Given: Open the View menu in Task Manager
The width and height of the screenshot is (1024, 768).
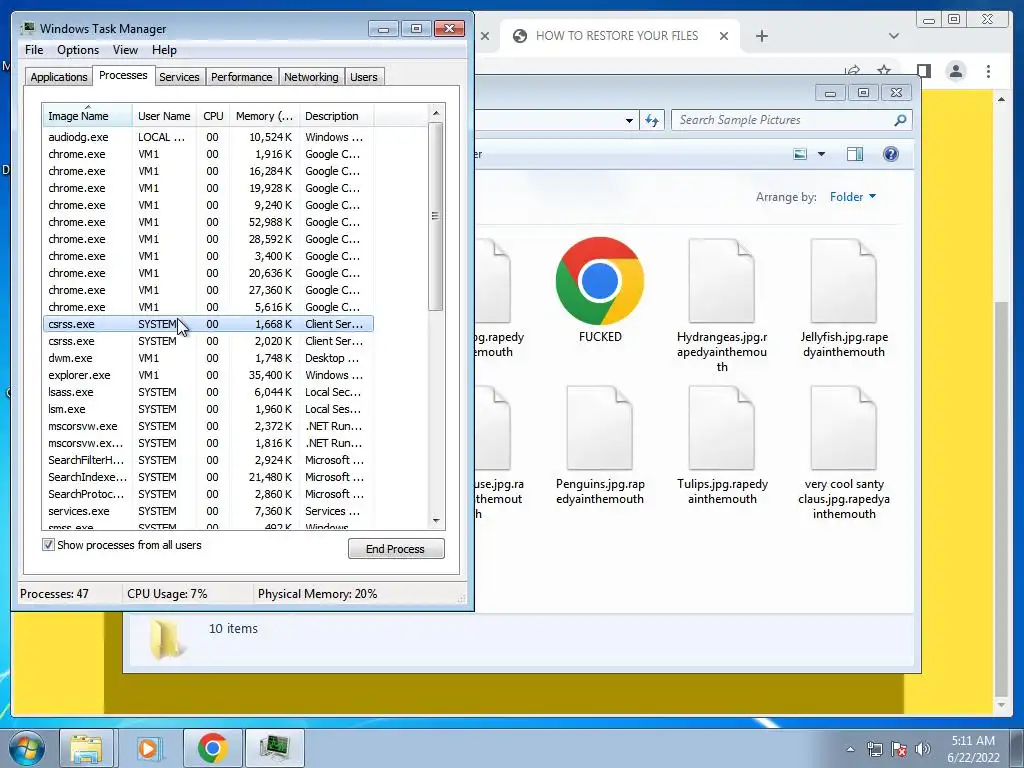Looking at the screenshot, I should tap(125, 50).
